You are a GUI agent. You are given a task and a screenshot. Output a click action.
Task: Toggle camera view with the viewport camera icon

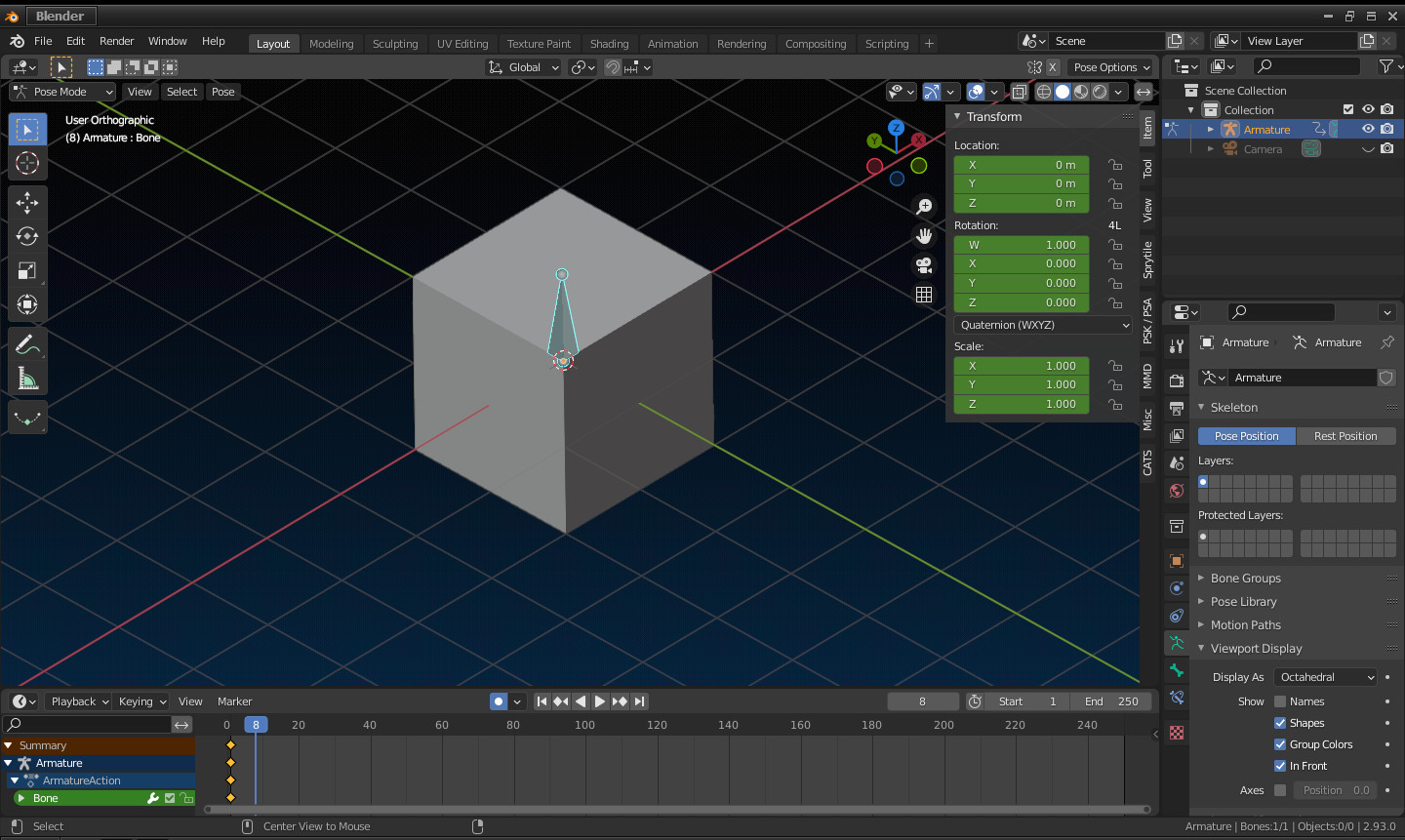(924, 264)
